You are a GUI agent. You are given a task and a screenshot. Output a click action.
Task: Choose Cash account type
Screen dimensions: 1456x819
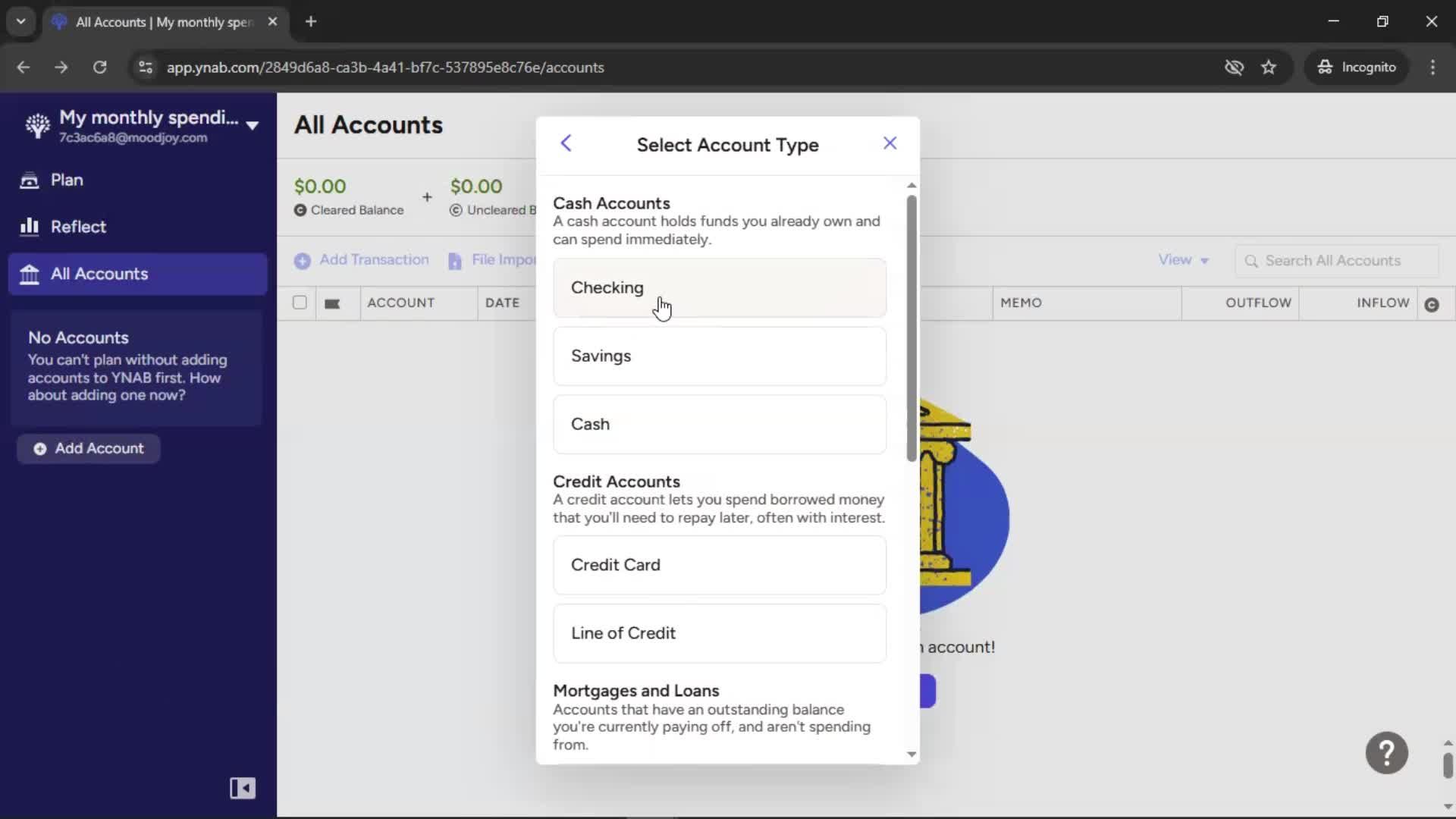[719, 424]
